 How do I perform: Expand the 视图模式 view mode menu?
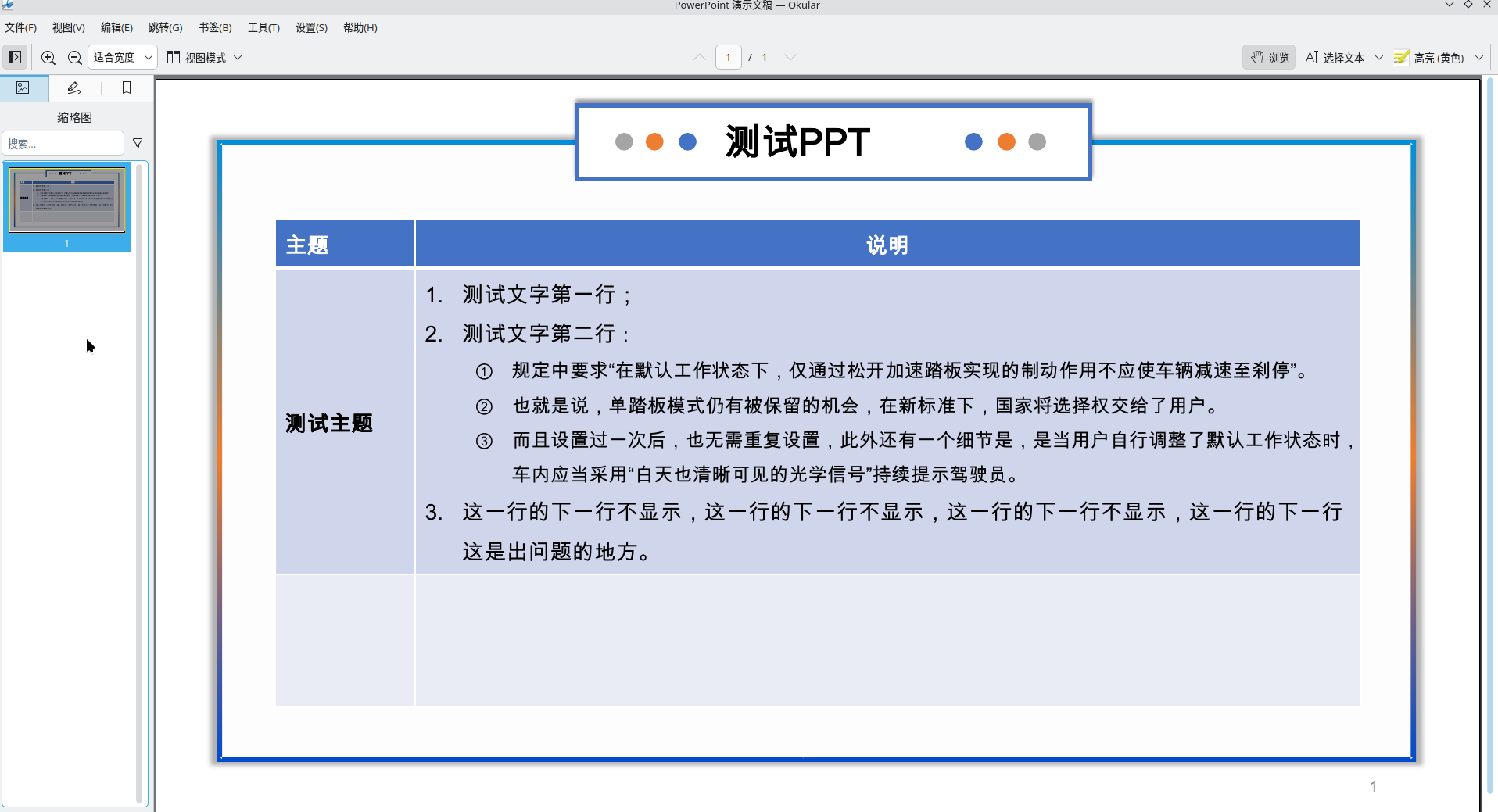(x=205, y=57)
